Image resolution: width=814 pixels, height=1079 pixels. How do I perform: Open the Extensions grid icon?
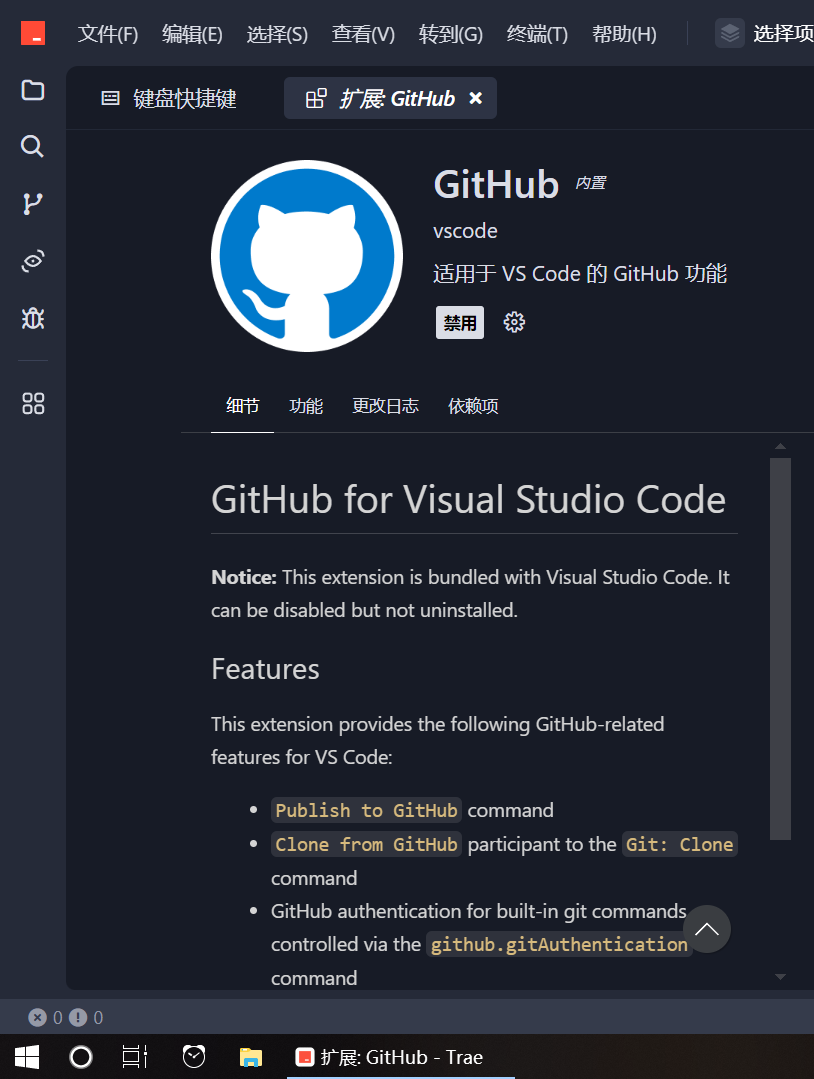(x=33, y=404)
